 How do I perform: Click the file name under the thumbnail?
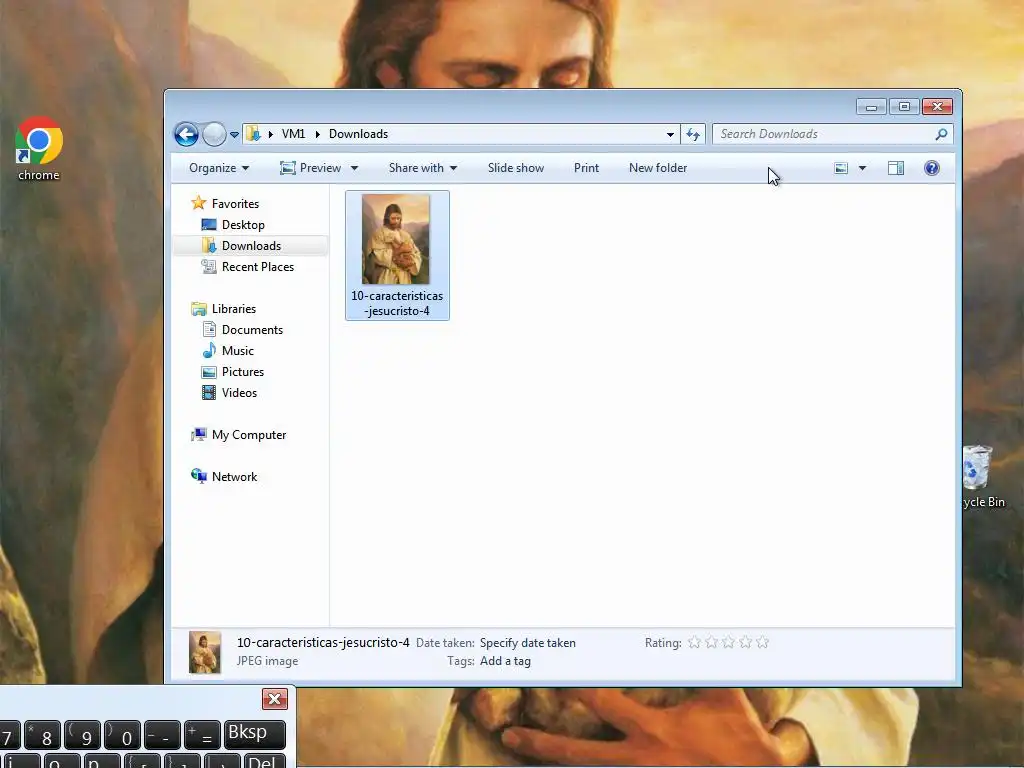click(x=397, y=303)
